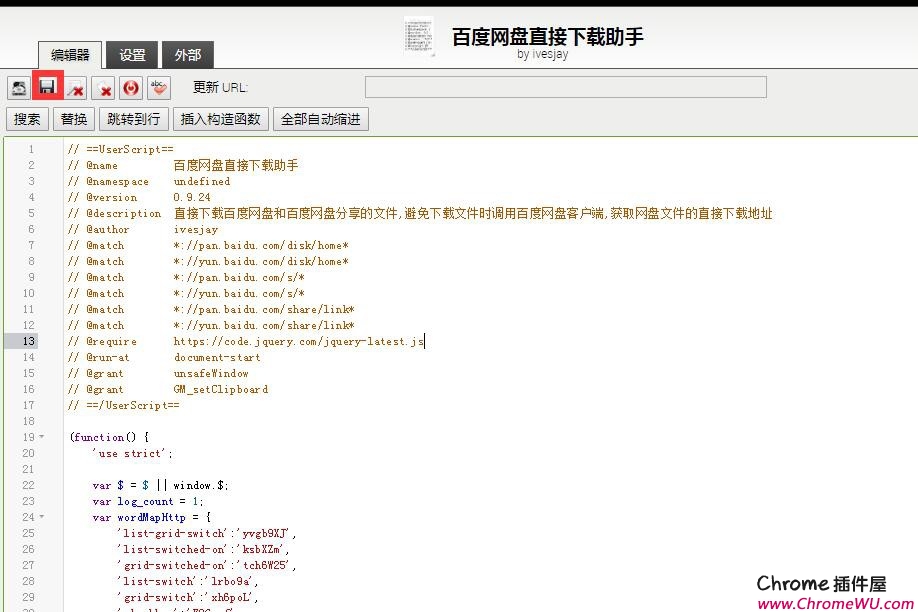The height and width of the screenshot is (612, 918).
Task: Click the 搜索 button
Action: click(28, 119)
